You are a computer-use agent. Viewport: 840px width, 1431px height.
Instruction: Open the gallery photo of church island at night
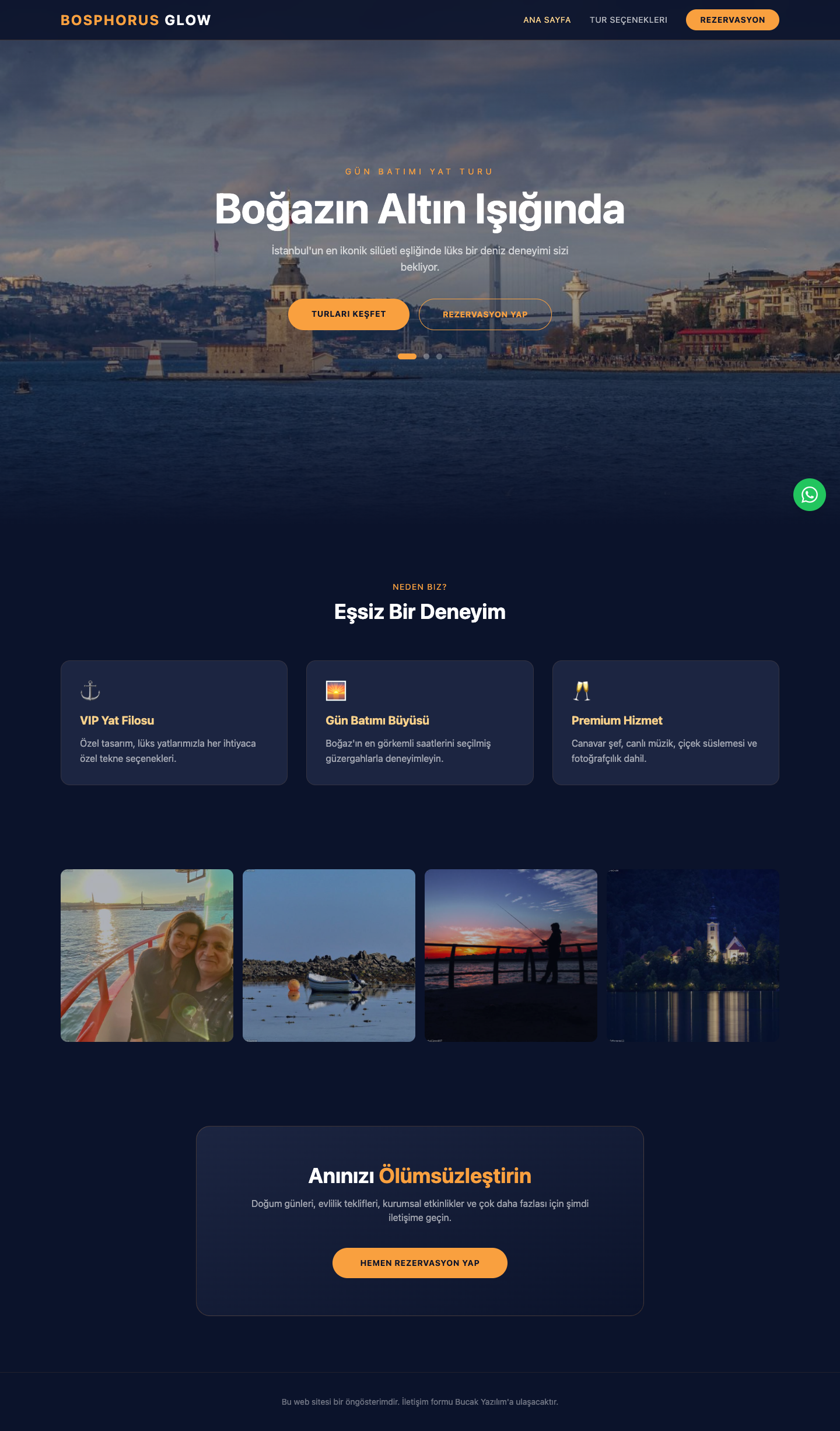point(693,956)
